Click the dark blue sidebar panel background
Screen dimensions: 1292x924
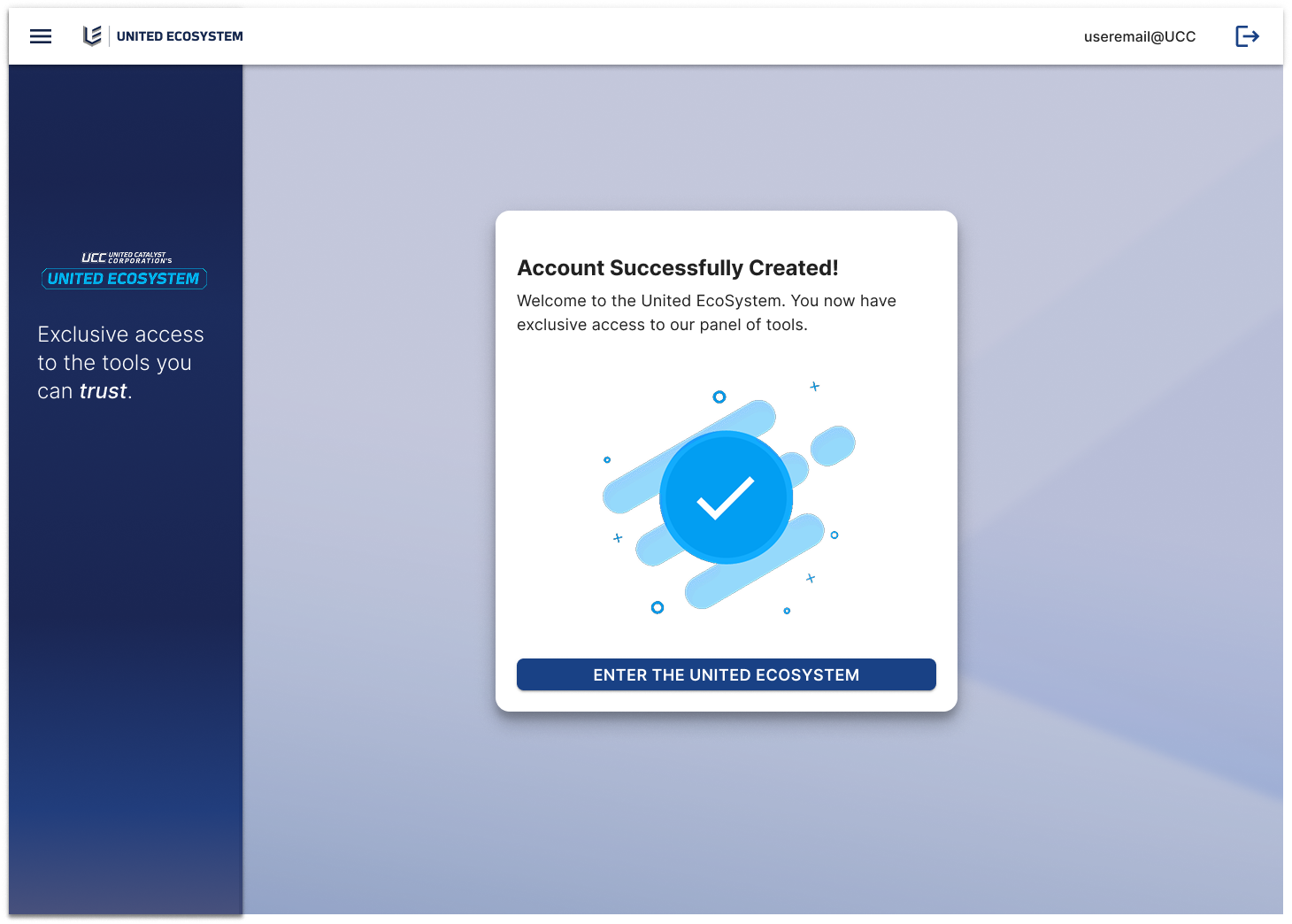(x=126, y=620)
